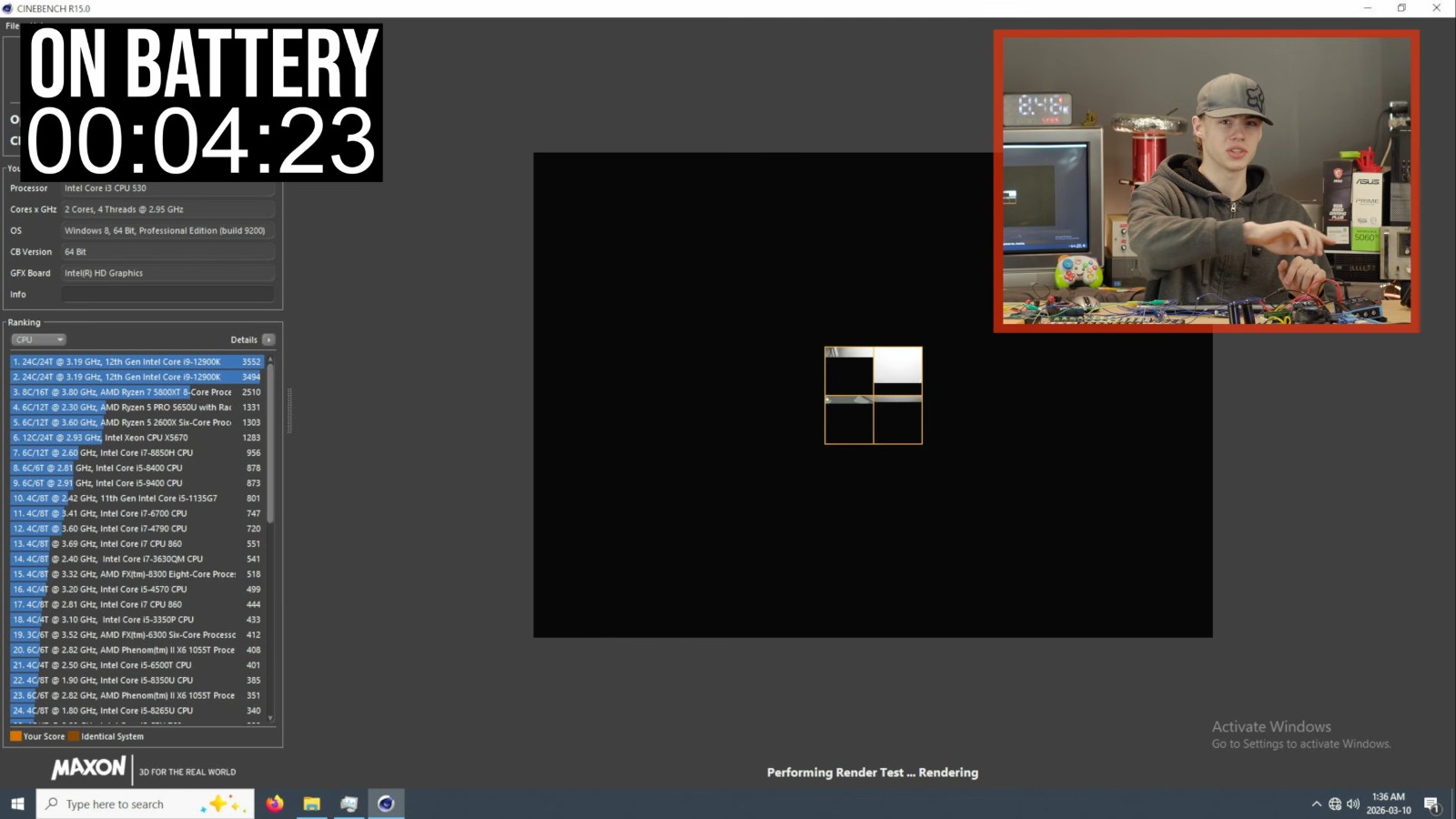Image resolution: width=1456 pixels, height=819 pixels.
Task: Open the volume control tray icon
Action: tap(1353, 804)
